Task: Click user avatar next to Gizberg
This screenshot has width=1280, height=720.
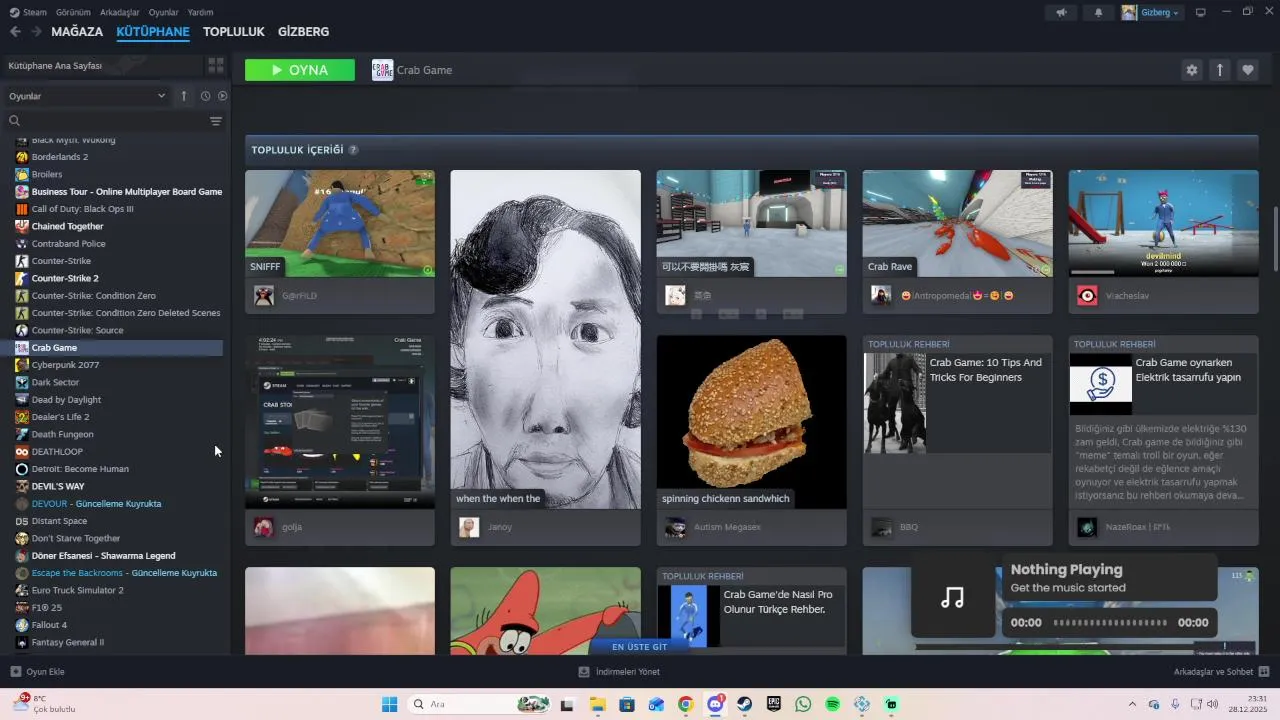Action: coord(1129,12)
